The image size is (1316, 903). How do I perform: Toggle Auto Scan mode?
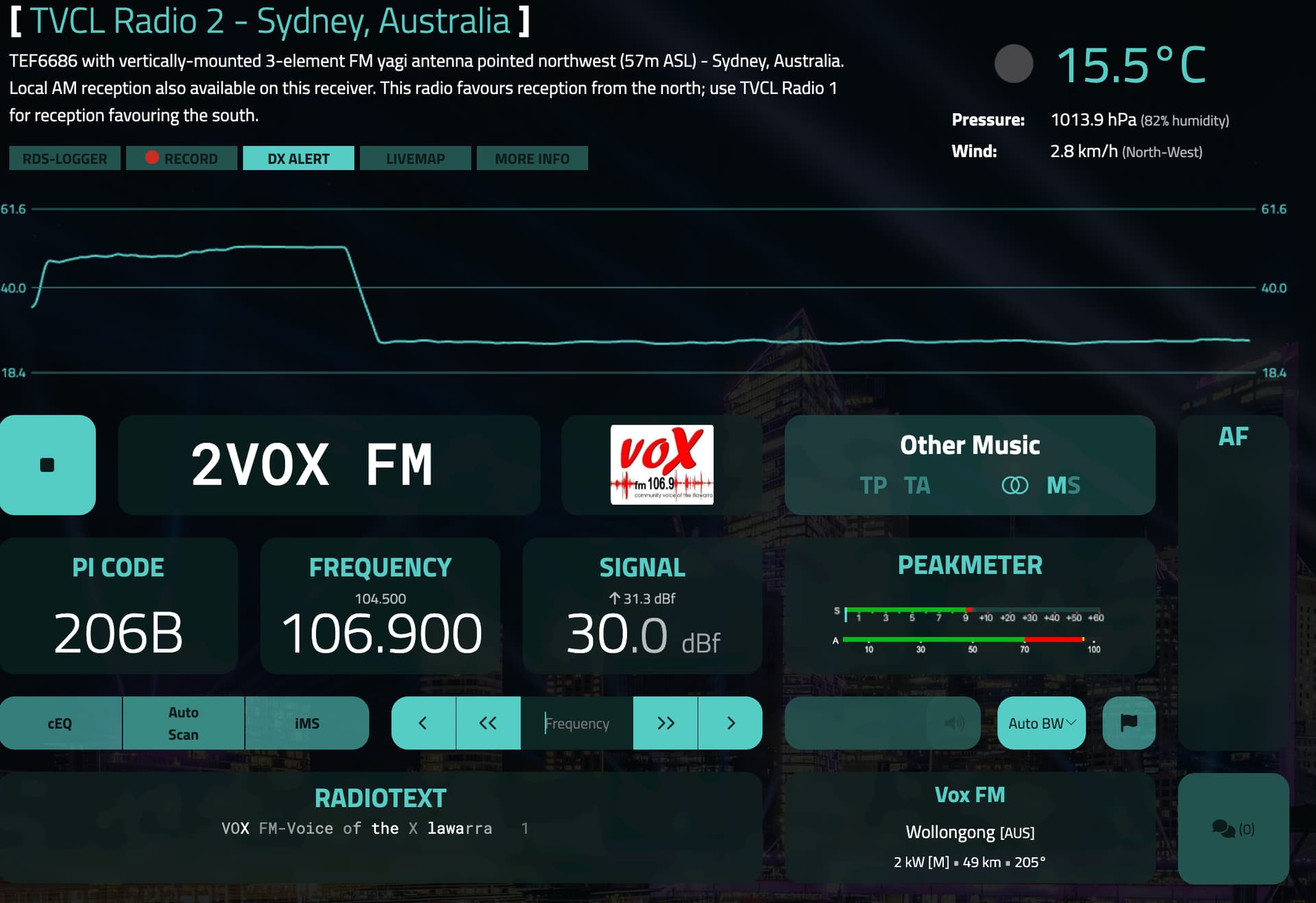click(183, 723)
